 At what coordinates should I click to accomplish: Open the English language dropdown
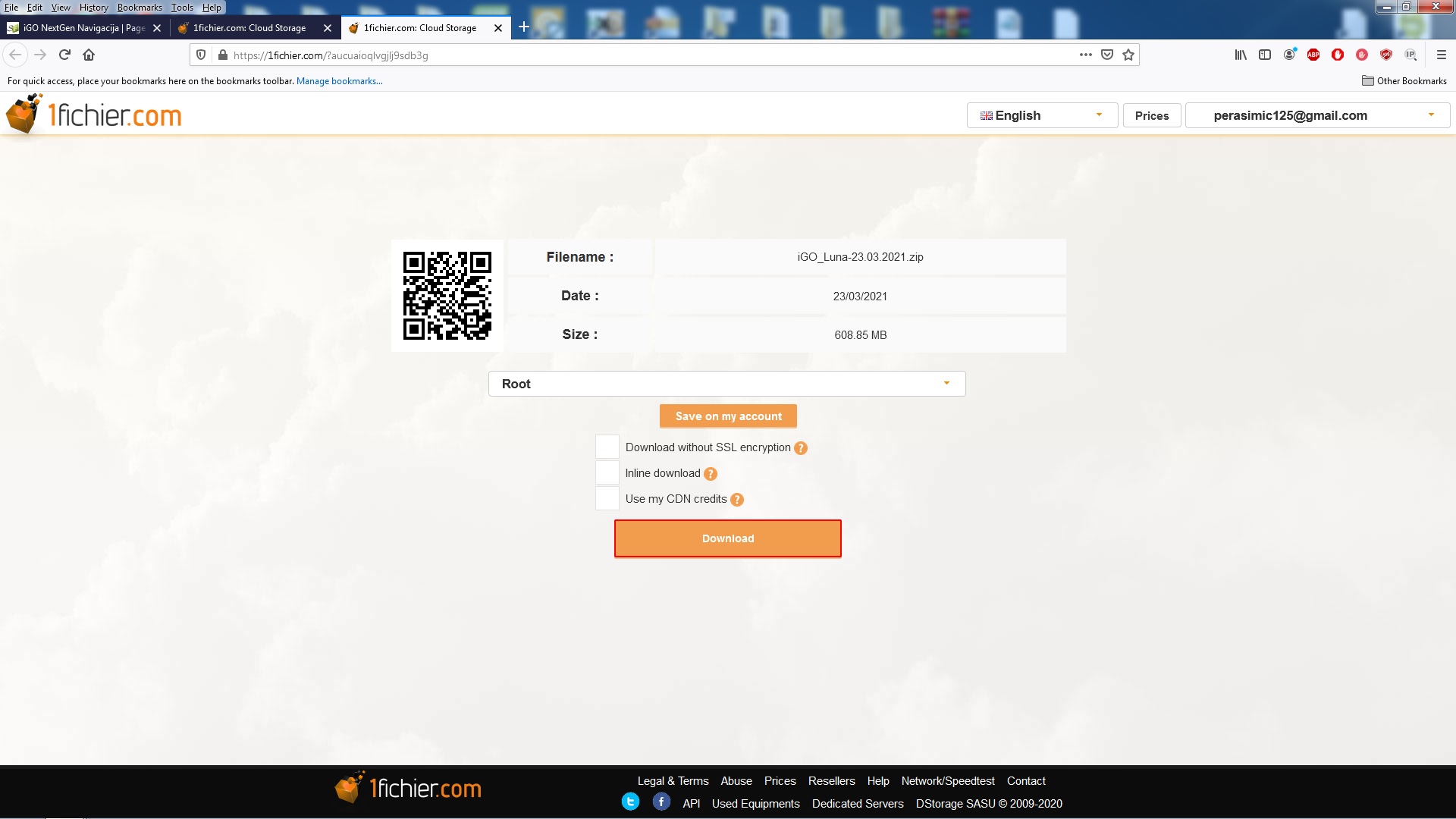pos(1042,115)
